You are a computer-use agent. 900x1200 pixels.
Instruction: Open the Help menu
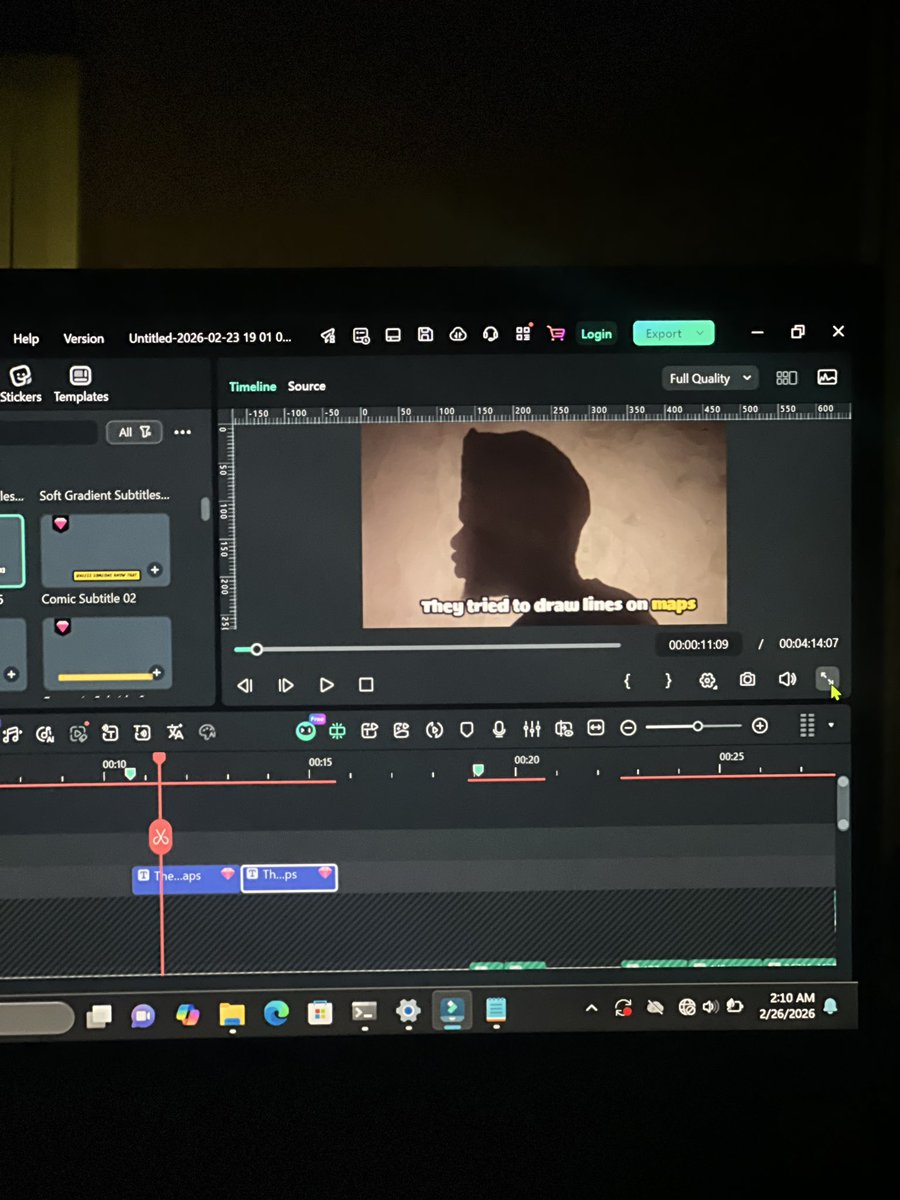(x=26, y=339)
